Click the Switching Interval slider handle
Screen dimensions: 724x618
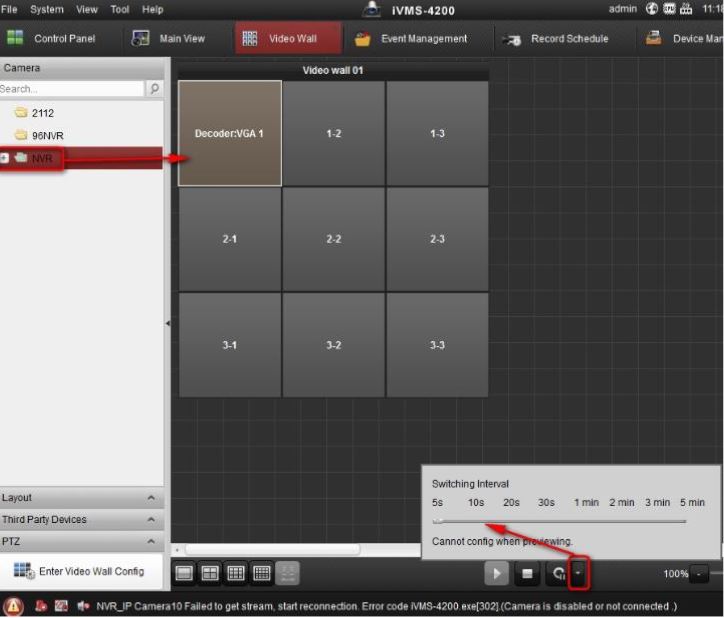438,521
